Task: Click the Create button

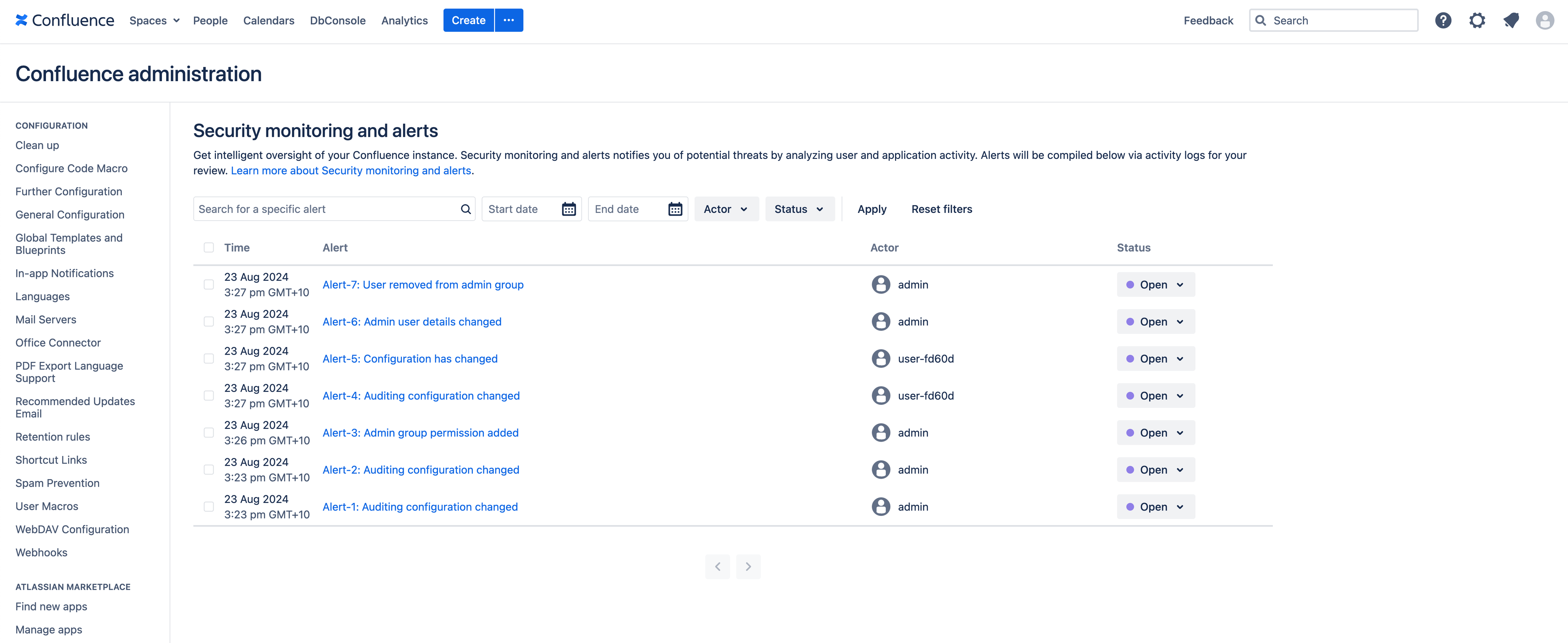Action: 469,20
